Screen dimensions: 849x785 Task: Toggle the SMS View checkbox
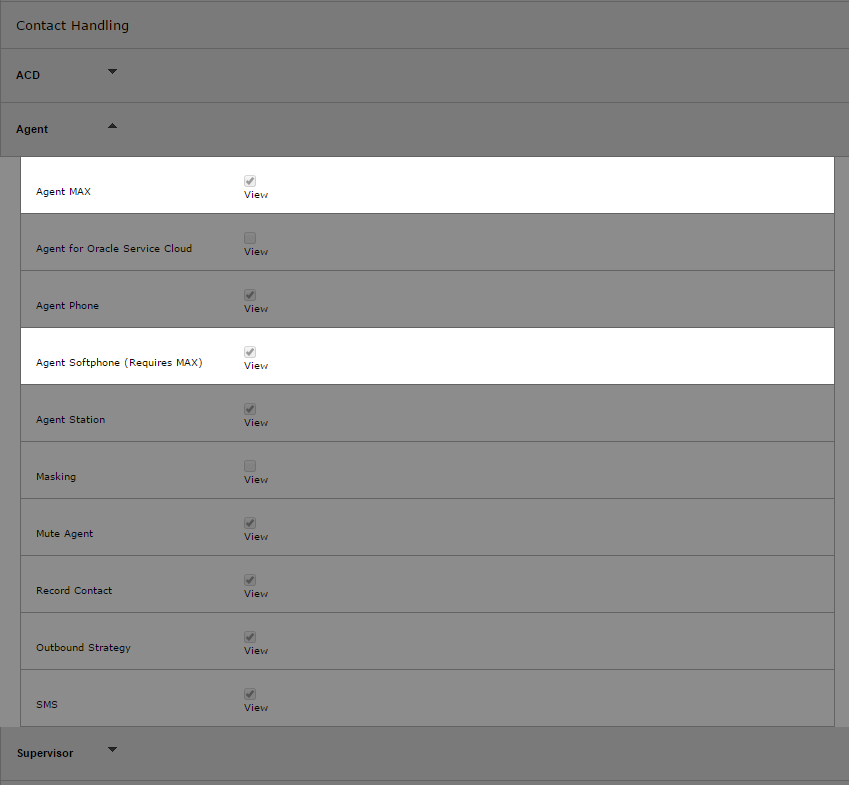pos(250,694)
